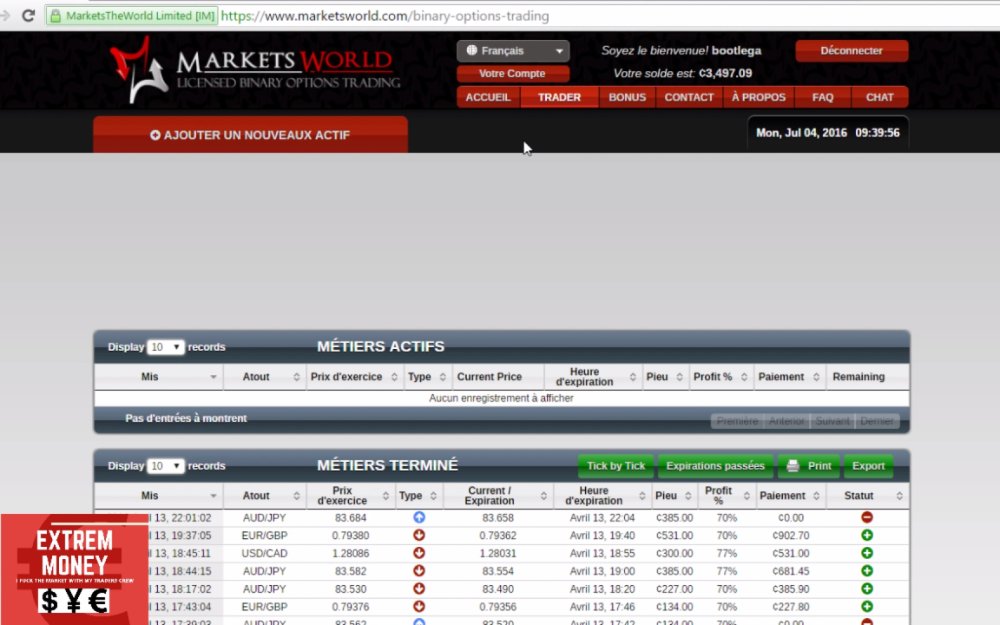Click the type arrow icon for AUD/JPY 83.684

point(419,517)
